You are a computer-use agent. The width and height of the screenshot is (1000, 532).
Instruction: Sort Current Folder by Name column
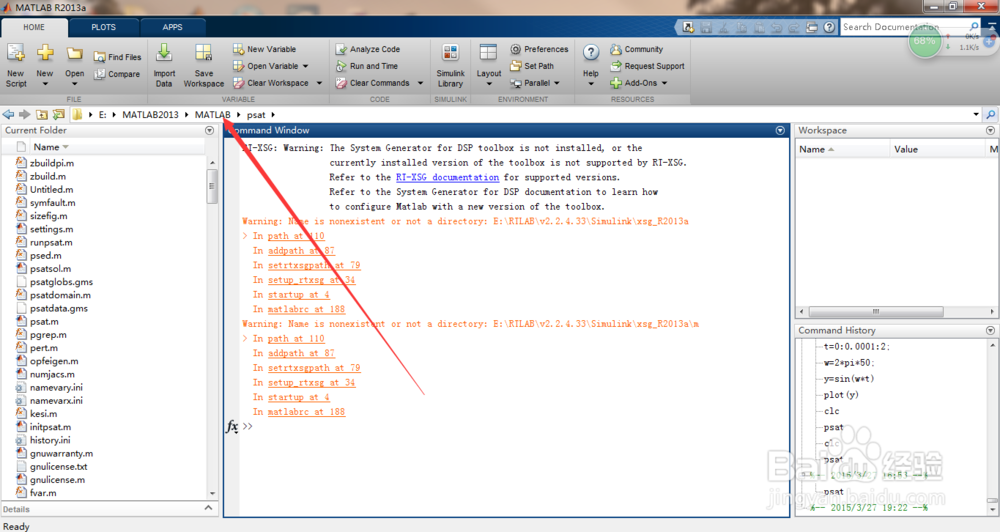pyautogui.click(x=51, y=147)
